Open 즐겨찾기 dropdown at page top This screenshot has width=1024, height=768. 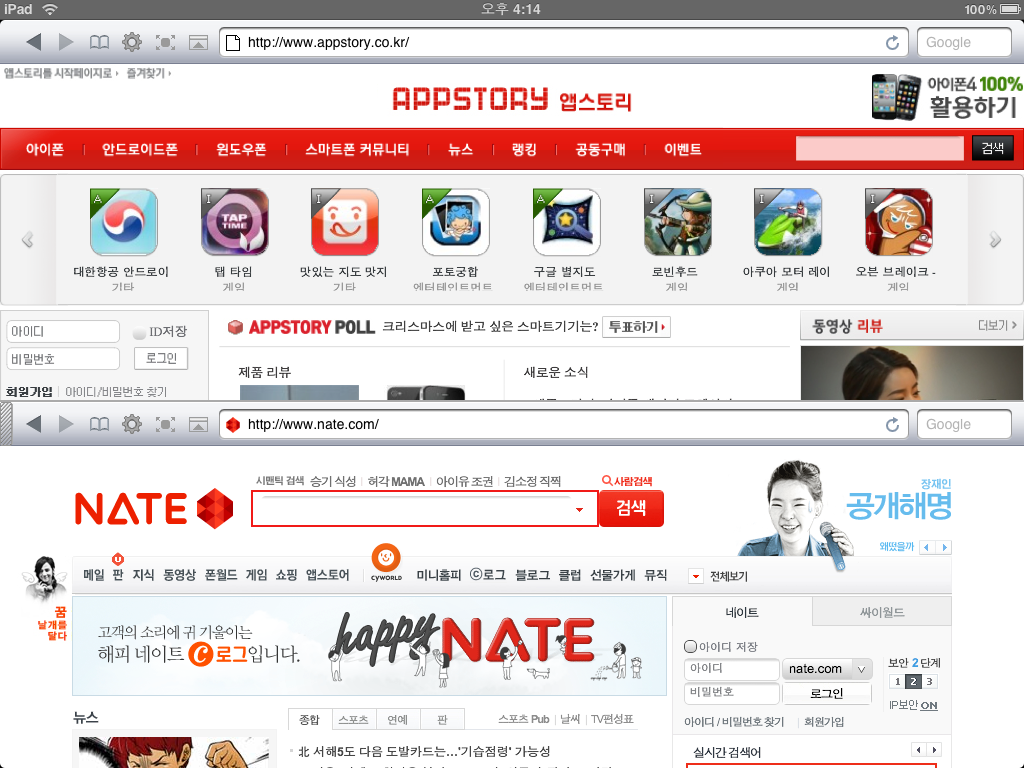pyautogui.click(x=148, y=73)
